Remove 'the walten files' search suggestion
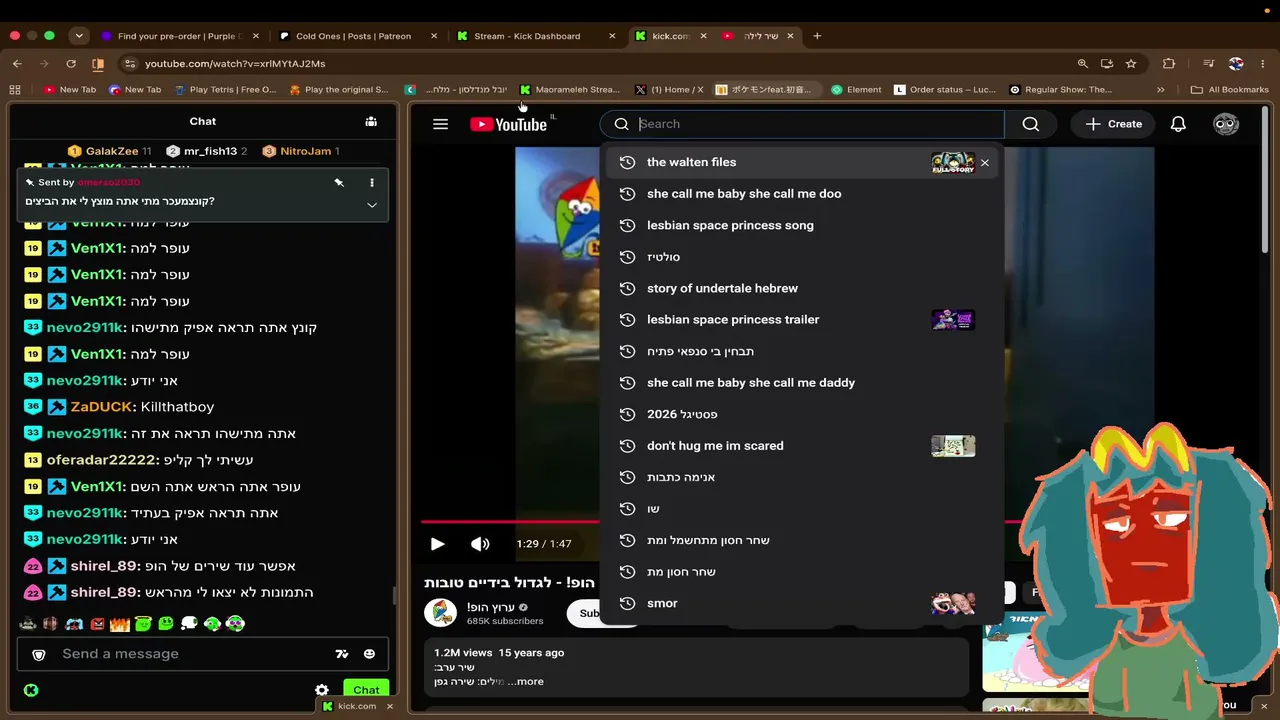 (x=985, y=162)
